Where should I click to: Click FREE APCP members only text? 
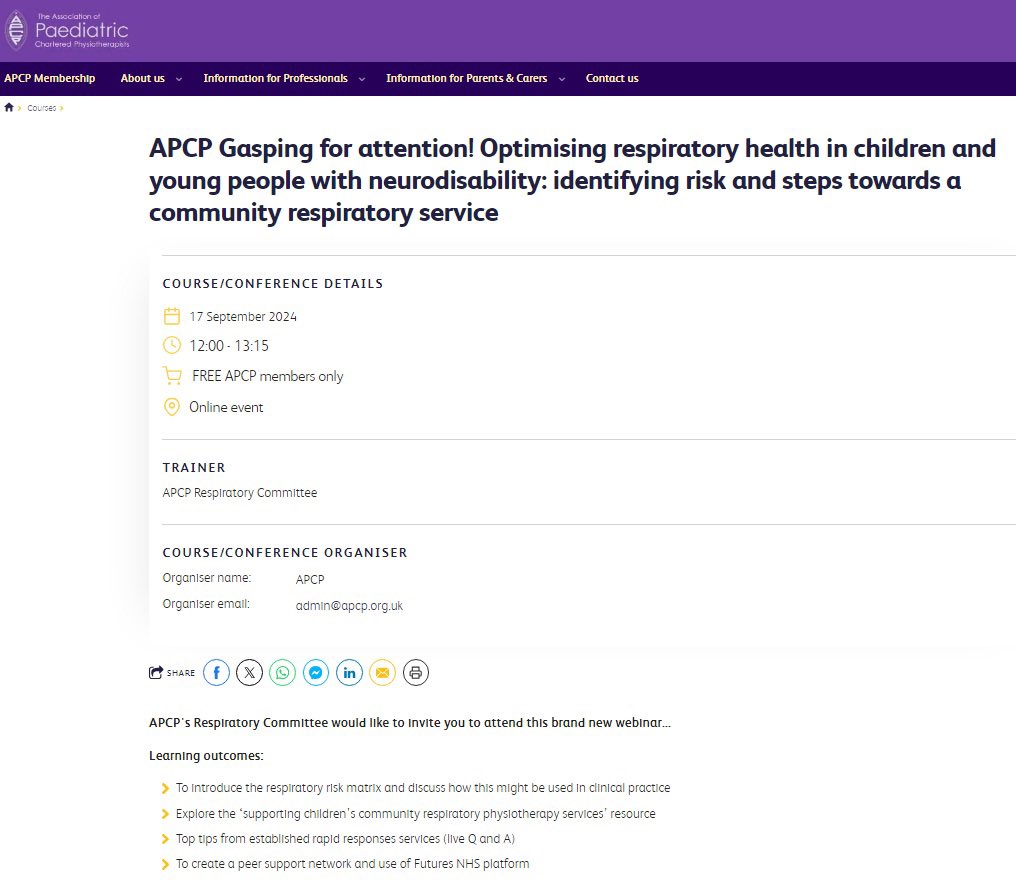click(268, 376)
